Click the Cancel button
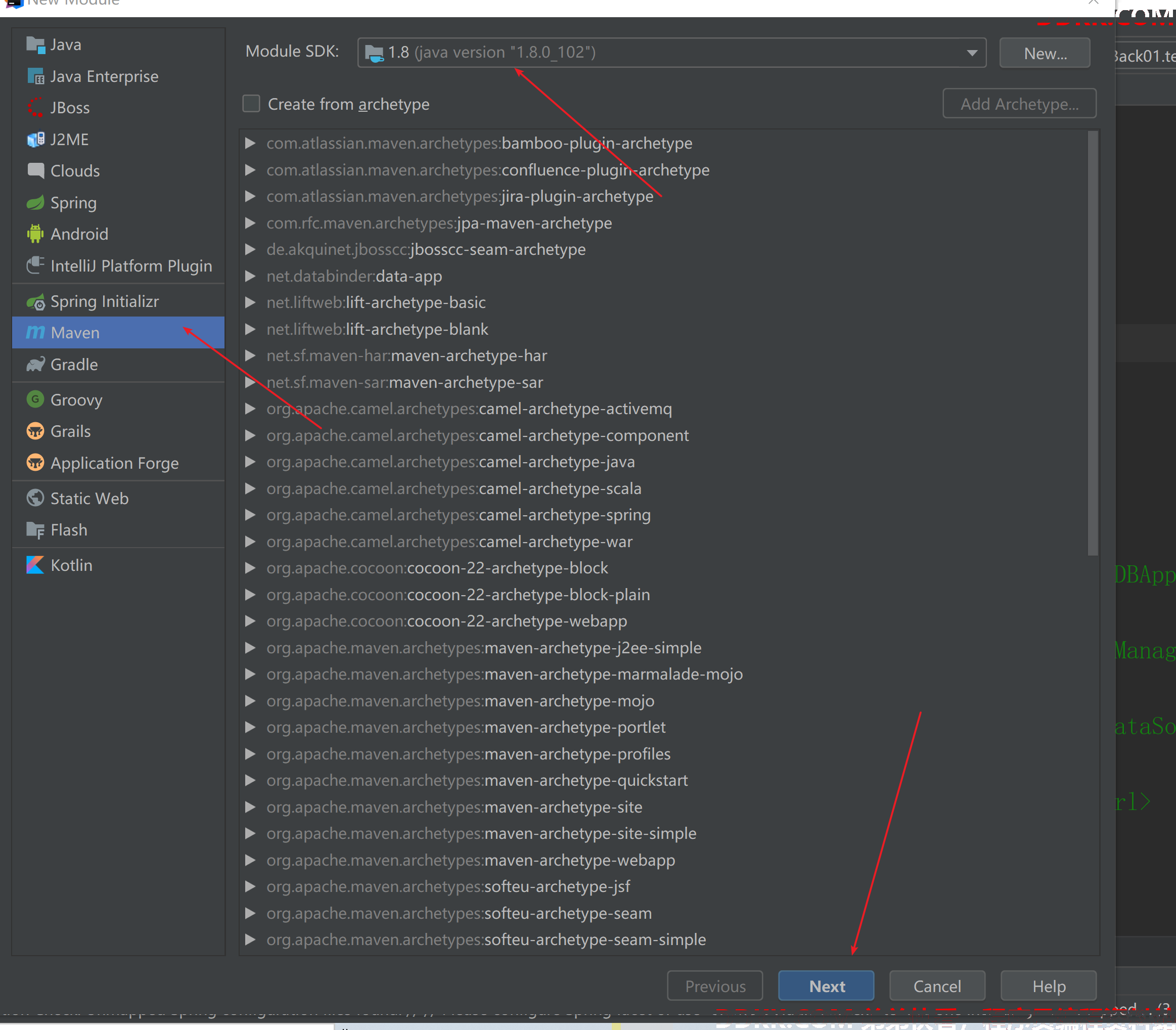 (937, 987)
